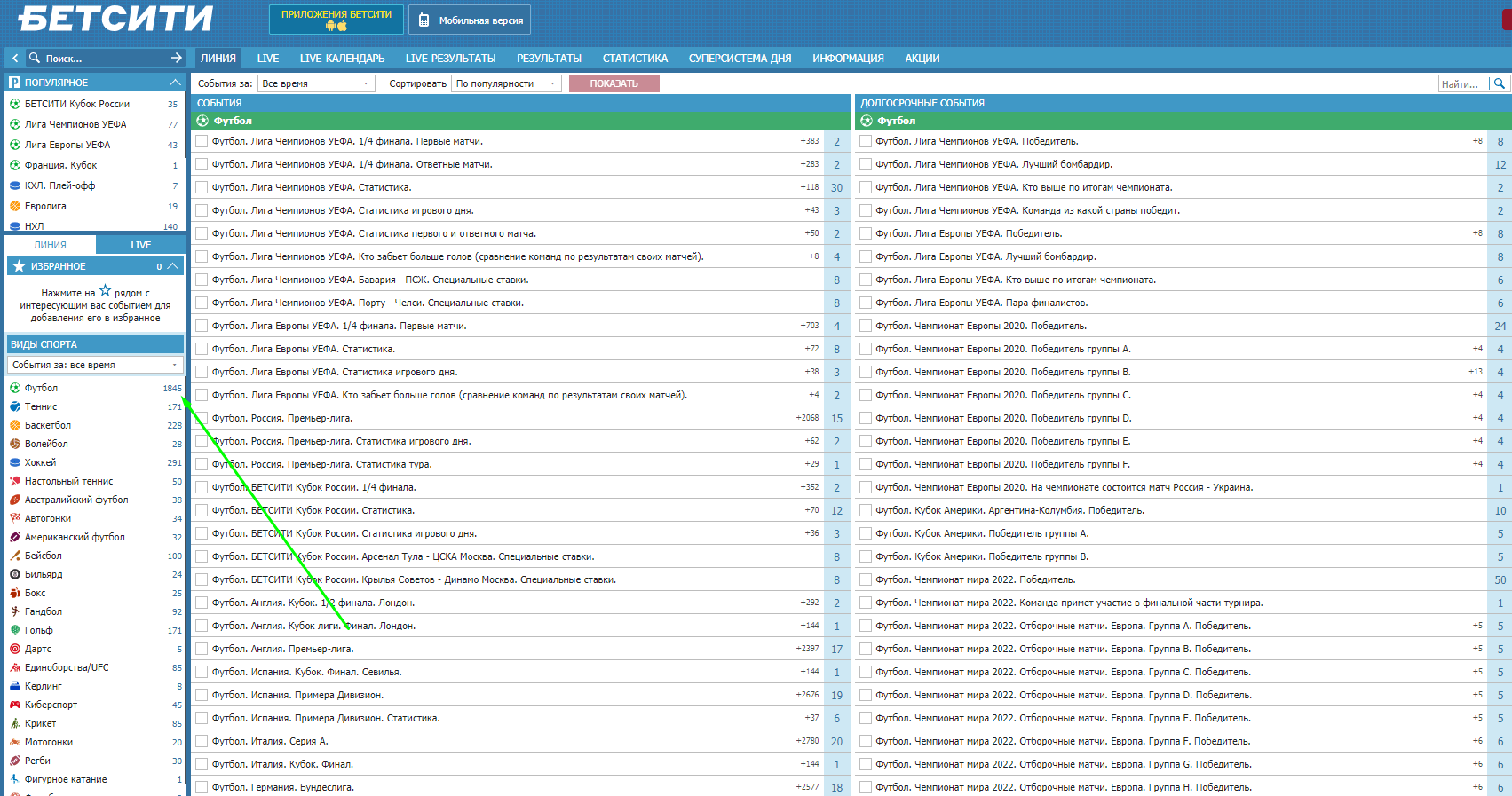Tick the checkbox for Россия. Премьер-лига.

tap(202, 418)
